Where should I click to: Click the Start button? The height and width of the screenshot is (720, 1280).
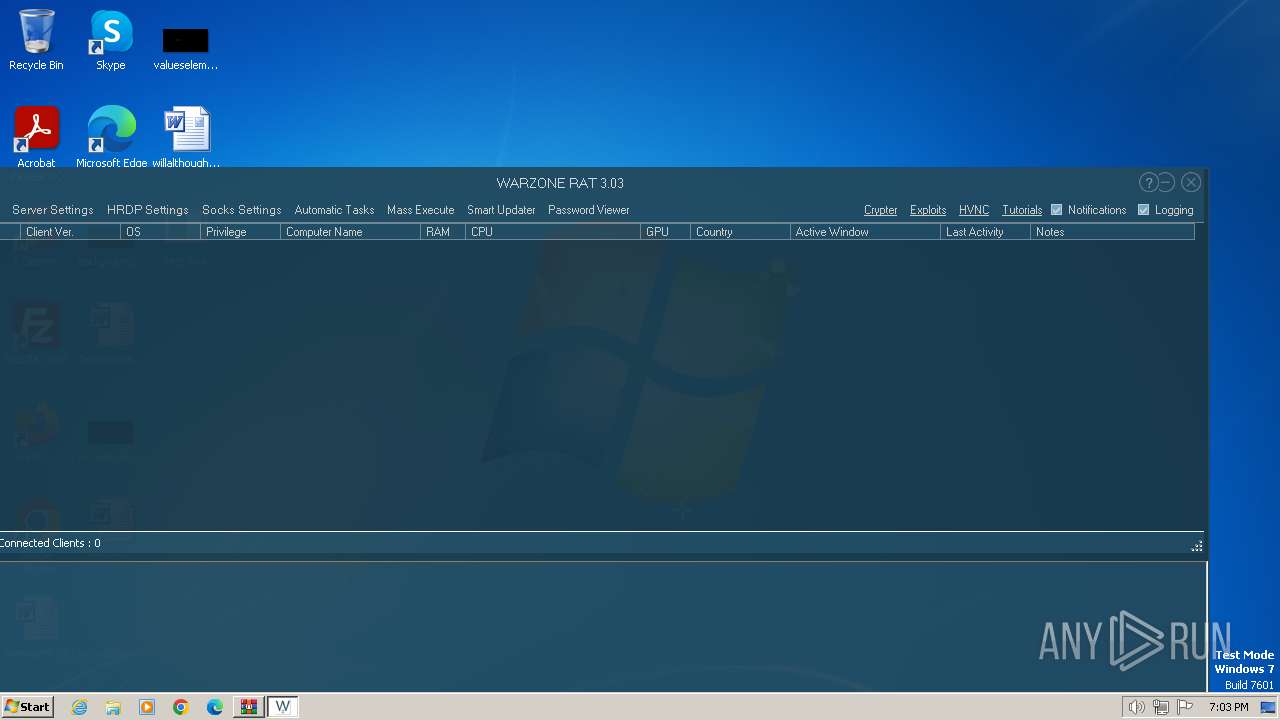(x=28, y=707)
